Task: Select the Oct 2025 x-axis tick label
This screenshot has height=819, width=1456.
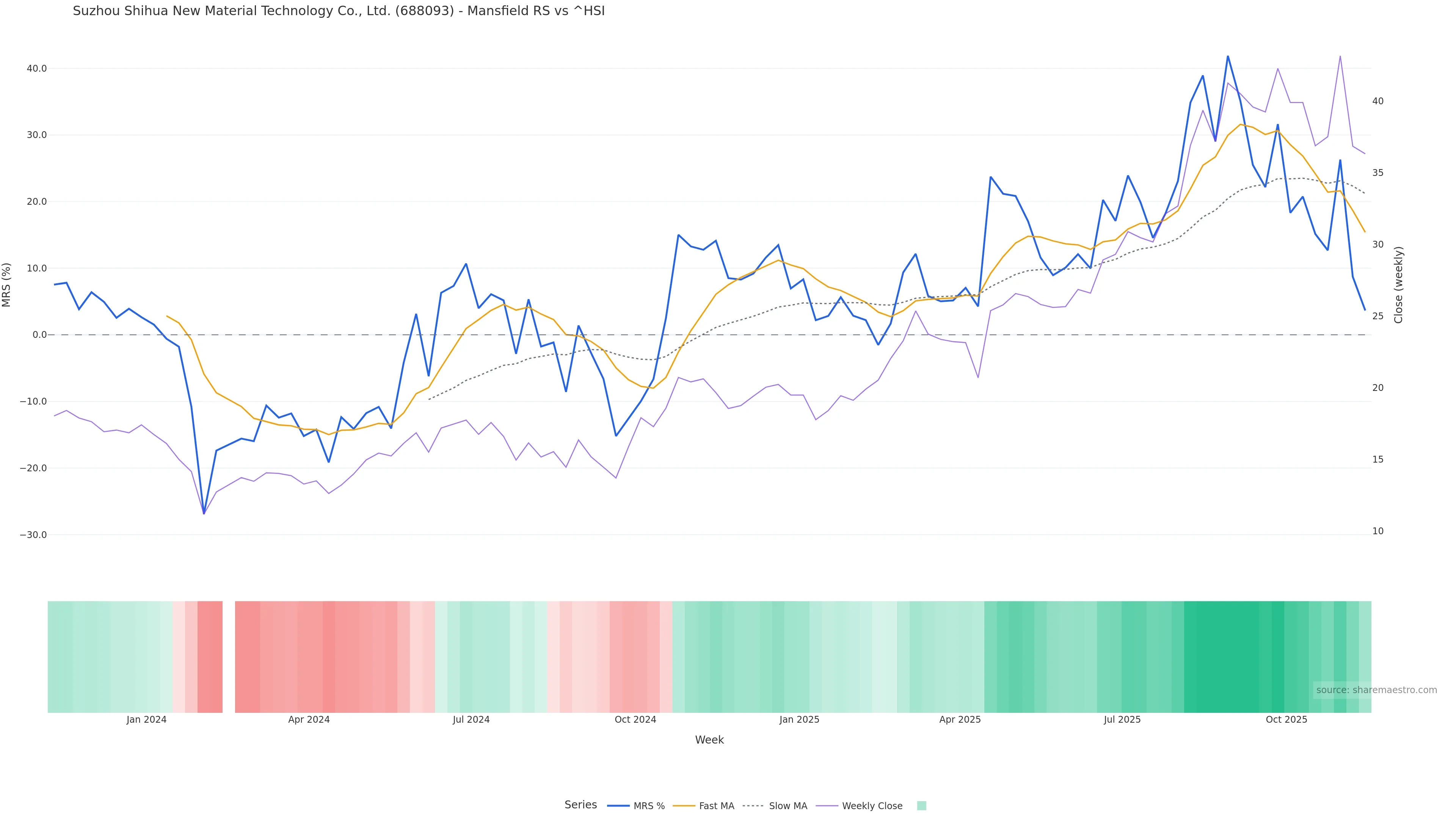Action: coord(1287,720)
